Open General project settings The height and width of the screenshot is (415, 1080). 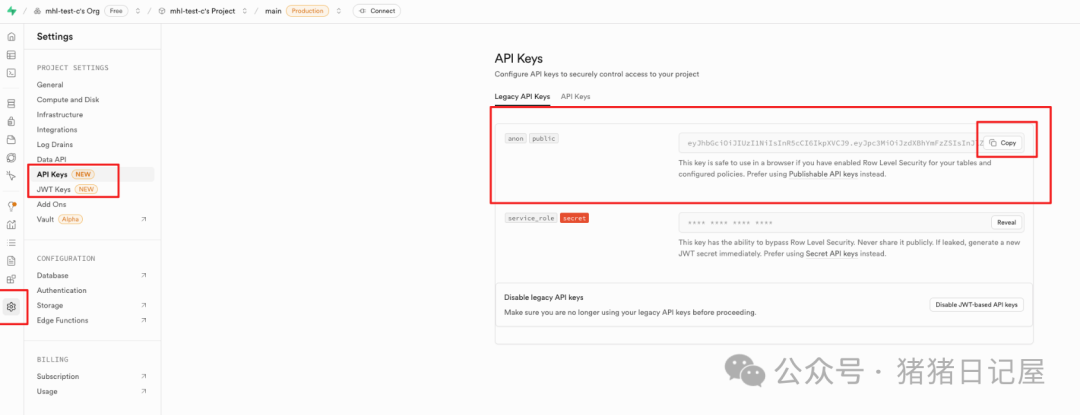point(50,85)
